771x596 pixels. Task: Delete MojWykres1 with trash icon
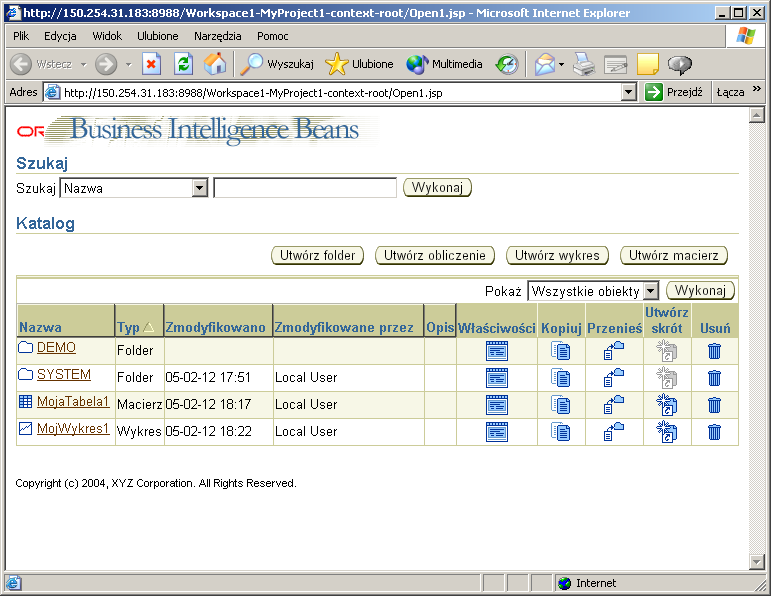[x=714, y=432]
